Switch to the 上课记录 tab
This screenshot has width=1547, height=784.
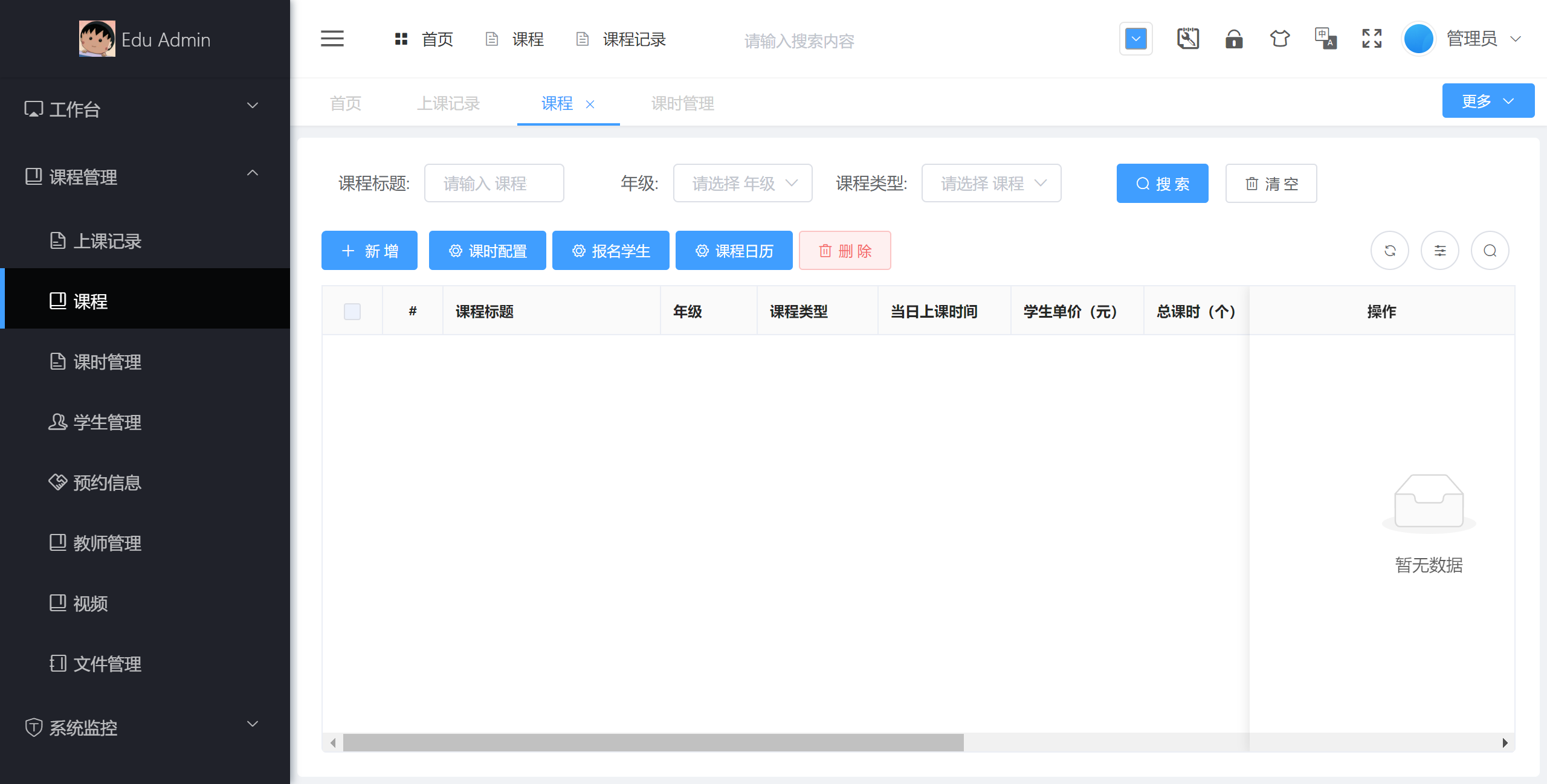[448, 103]
